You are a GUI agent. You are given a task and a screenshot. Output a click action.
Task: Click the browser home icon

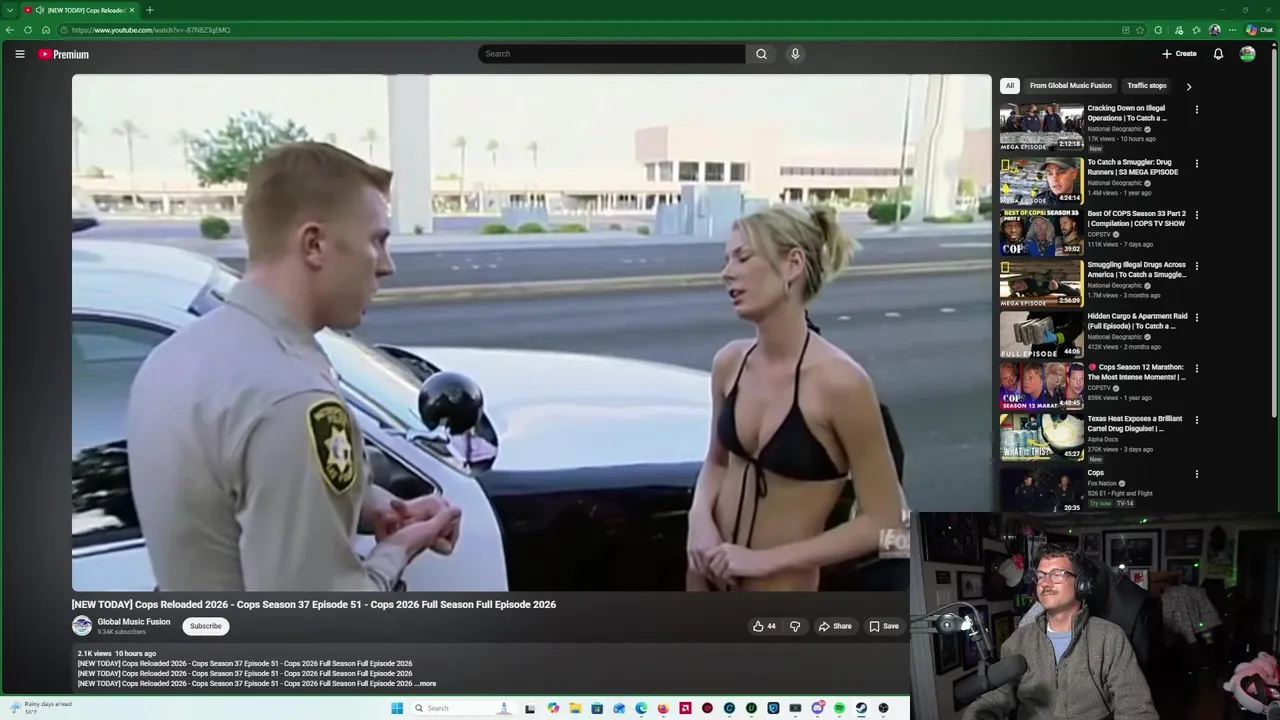pos(45,30)
